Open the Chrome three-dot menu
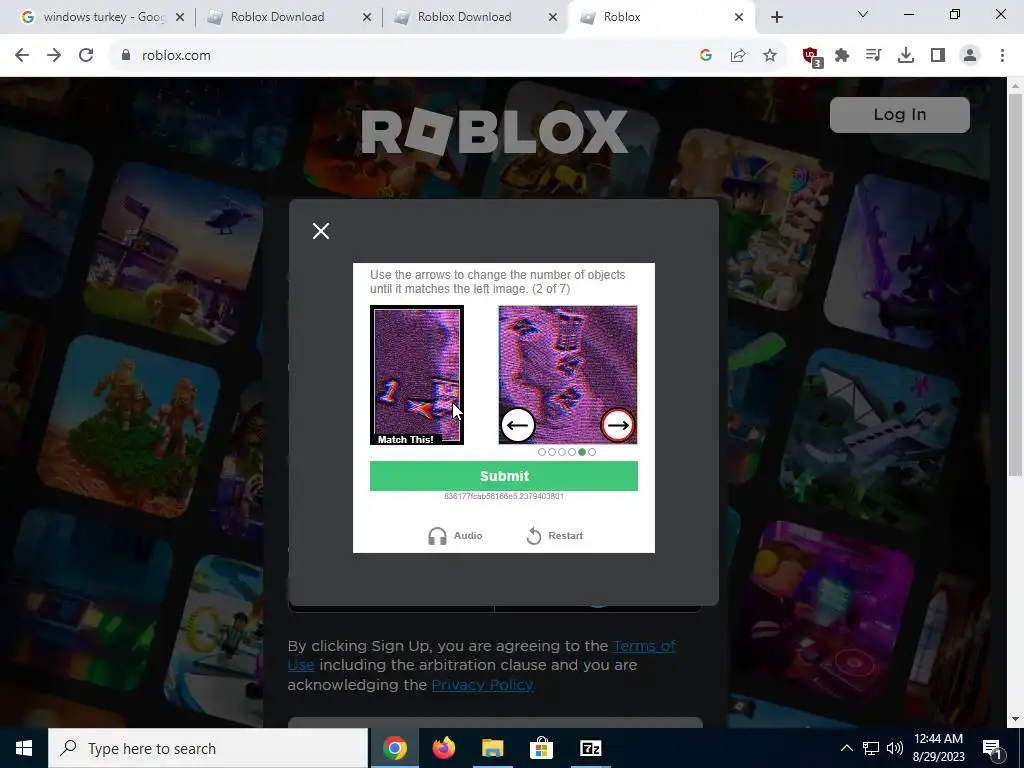This screenshot has height=768, width=1024. (x=1002, y=56)
